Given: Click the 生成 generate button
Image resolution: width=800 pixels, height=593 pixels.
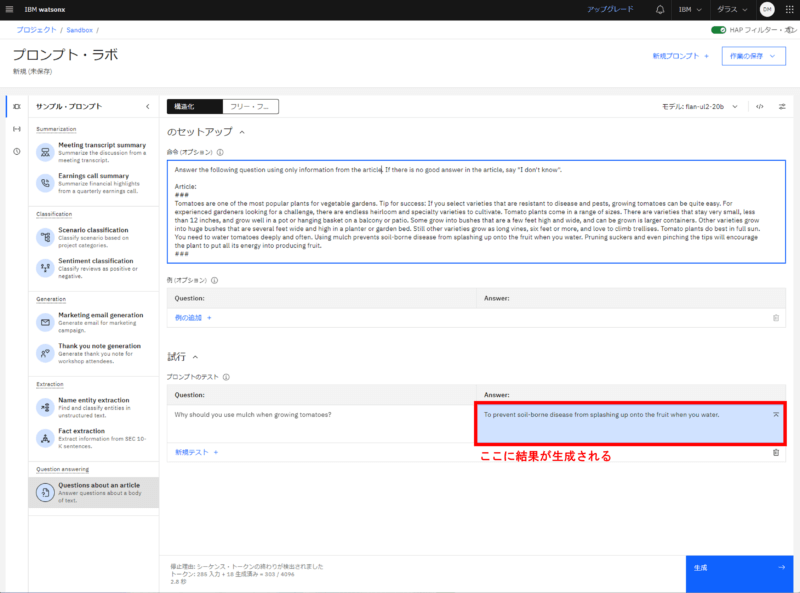Looking at the screenshot, I should coord(739,574).
